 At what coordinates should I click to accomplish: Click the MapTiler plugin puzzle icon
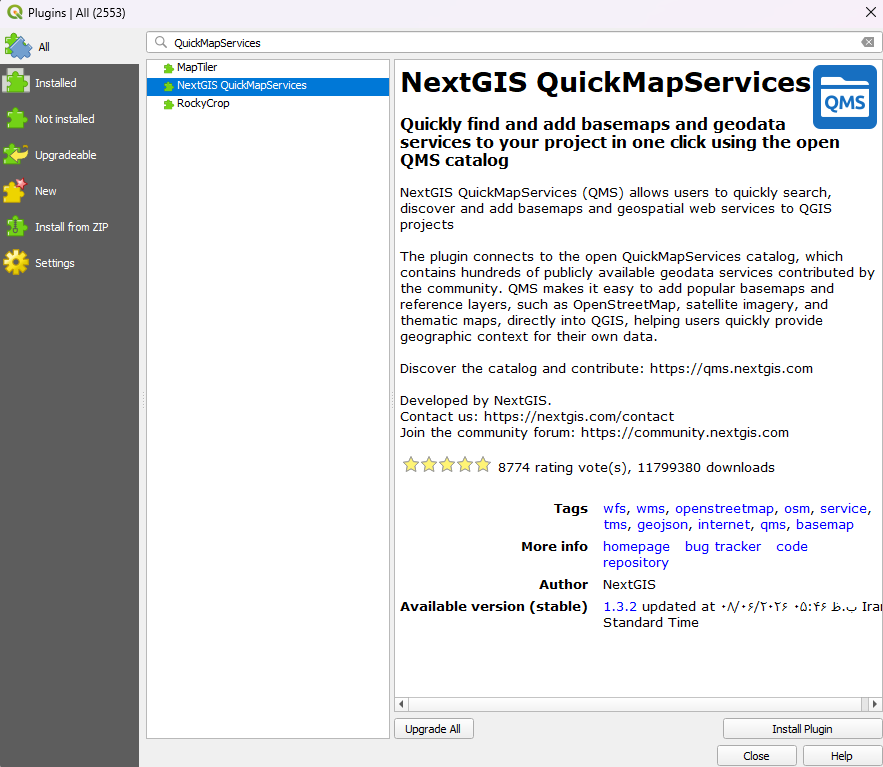(168, 68)
